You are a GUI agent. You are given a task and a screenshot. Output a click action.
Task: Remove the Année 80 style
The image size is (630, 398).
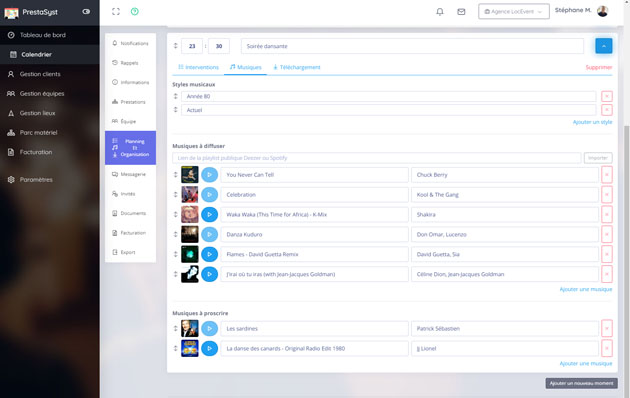(607, 96)
